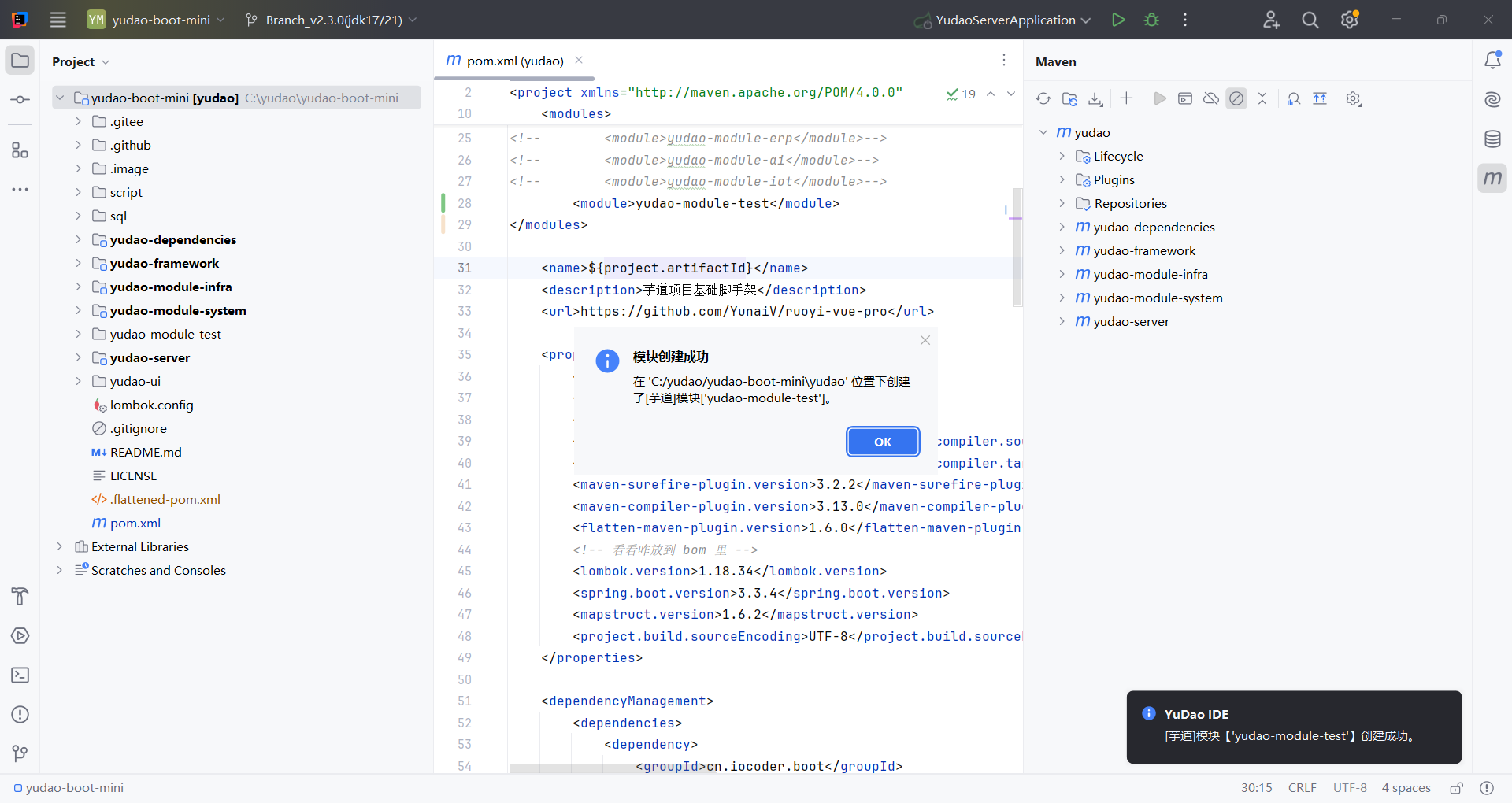Toggle the Project tool window folder icon

coord(20,61)
